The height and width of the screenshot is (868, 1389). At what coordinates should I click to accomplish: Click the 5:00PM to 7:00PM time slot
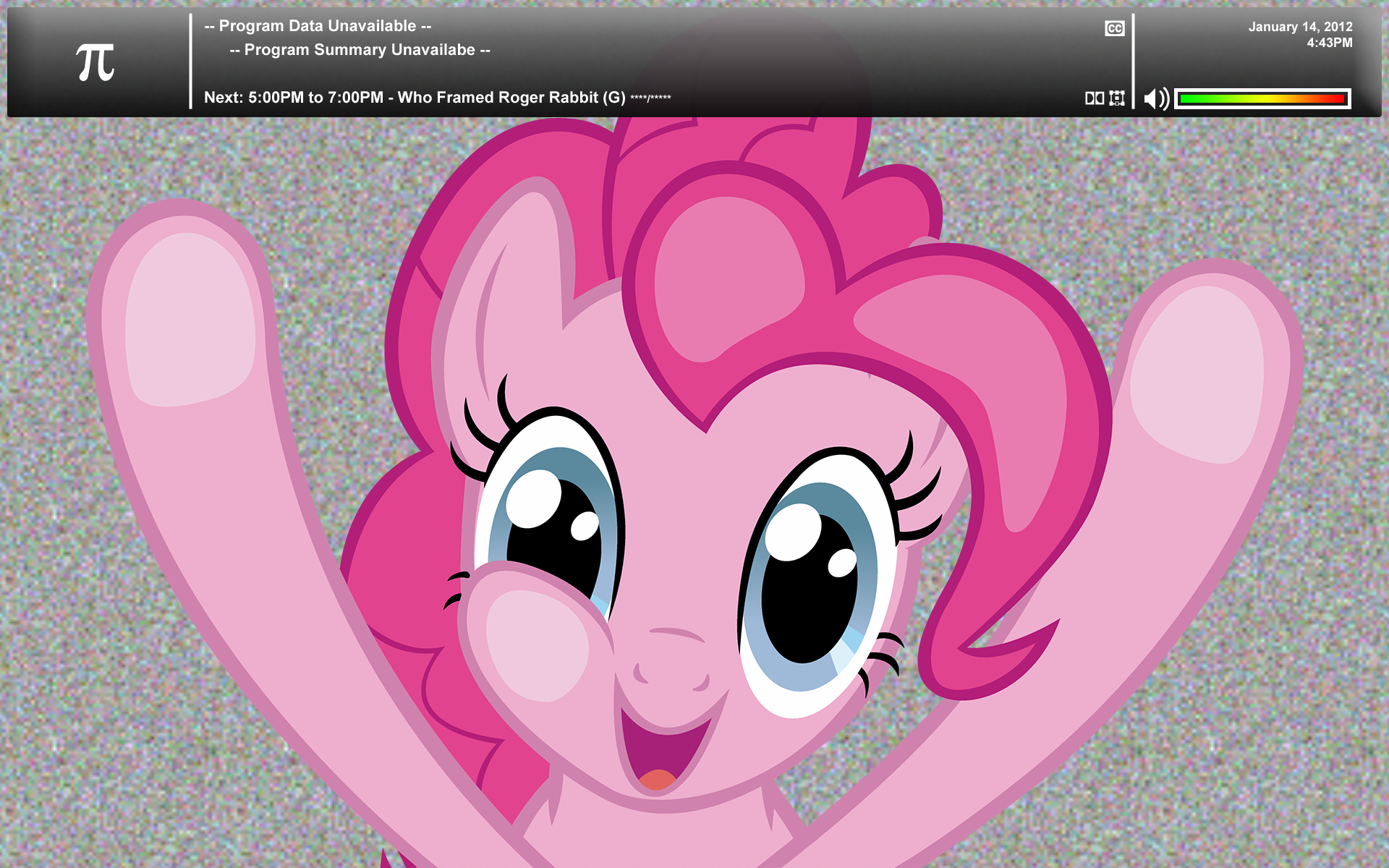(315, 98)
